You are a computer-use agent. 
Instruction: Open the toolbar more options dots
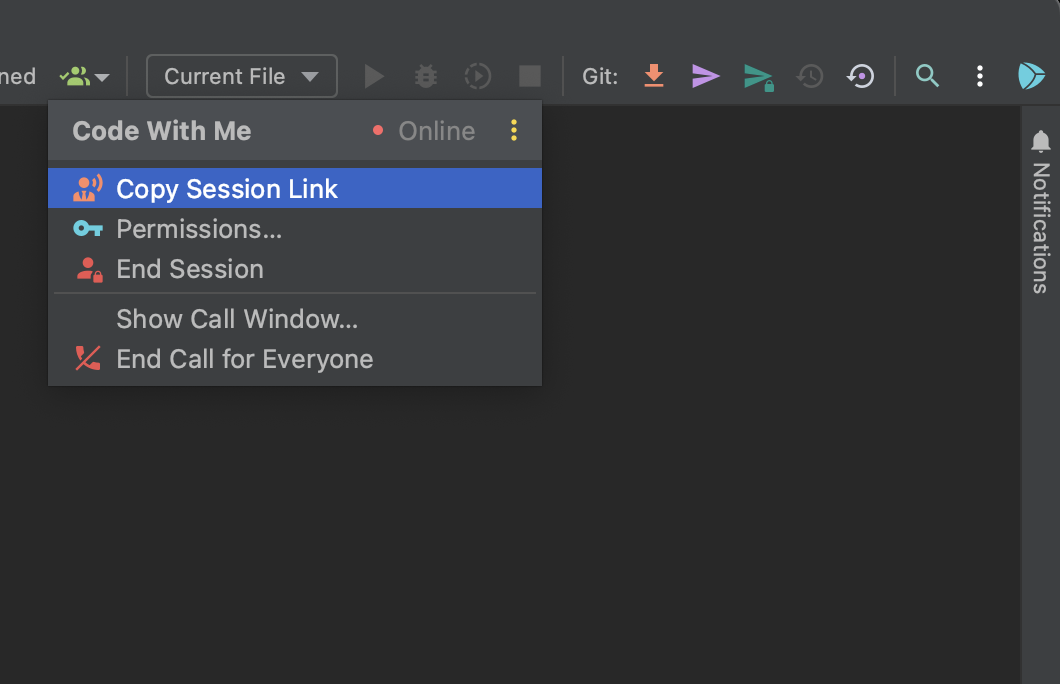click(980, 76)
